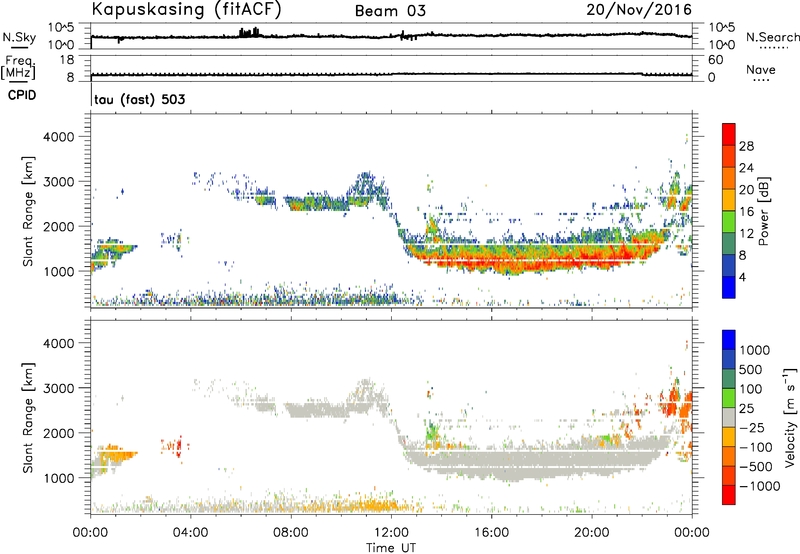
Task: Click the "28" label on Power color bar
Action: coord(746,146)
